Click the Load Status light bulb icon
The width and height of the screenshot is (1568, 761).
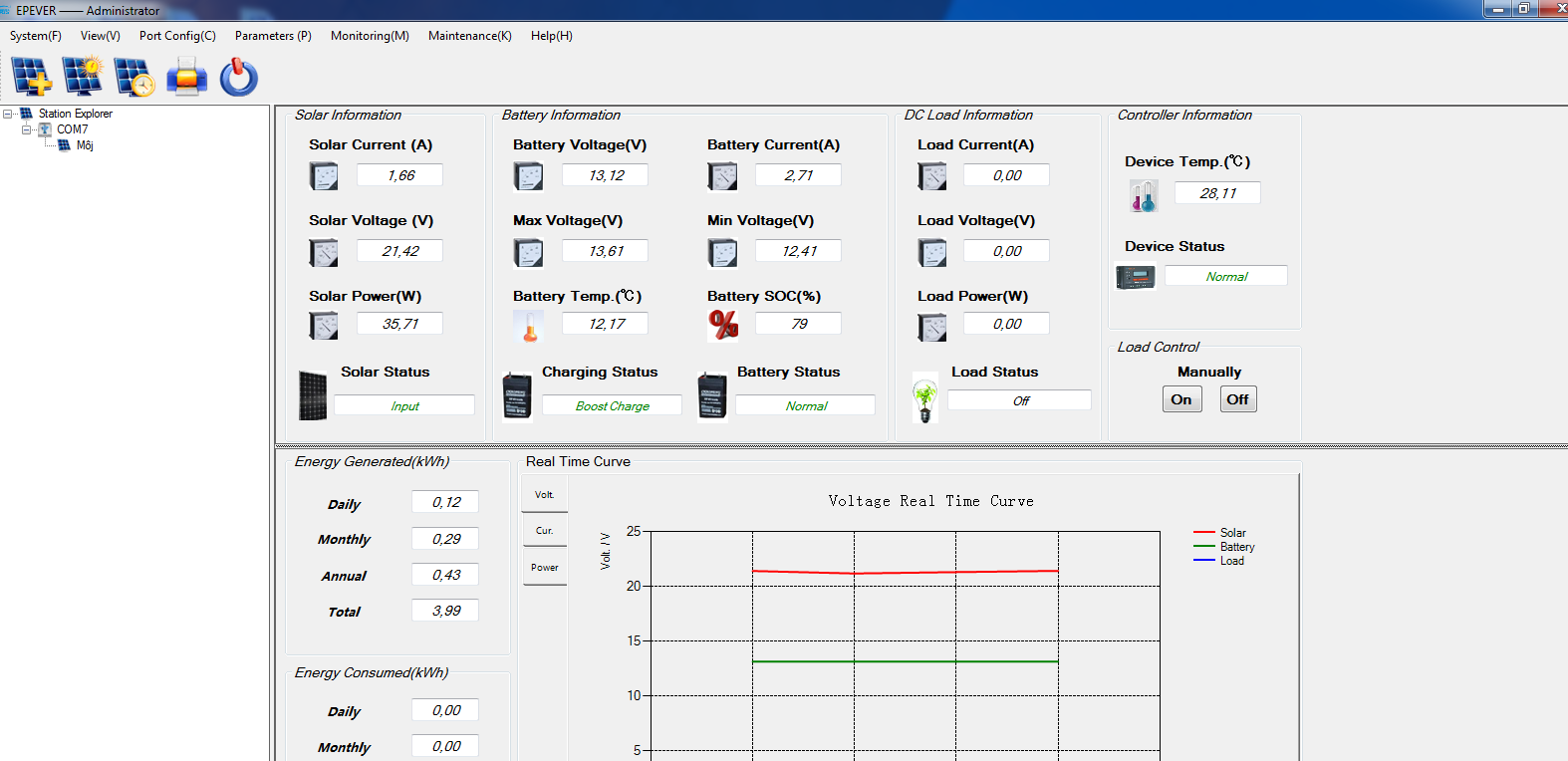[925, 398]
